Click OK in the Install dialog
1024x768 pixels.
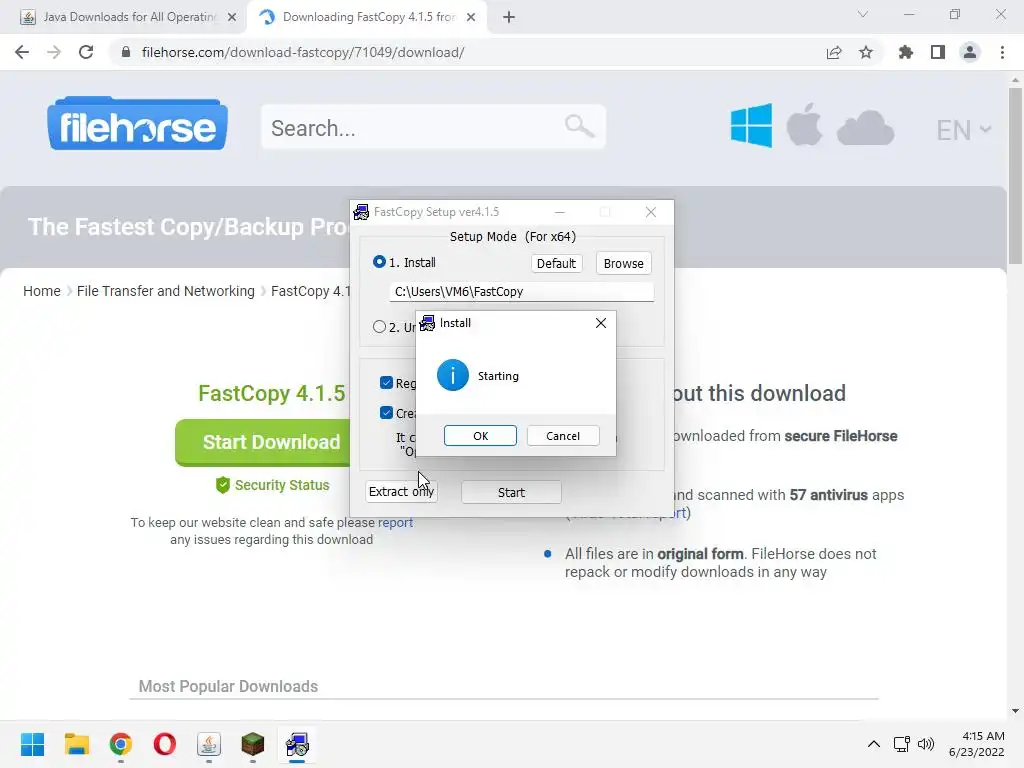[480, 436]
